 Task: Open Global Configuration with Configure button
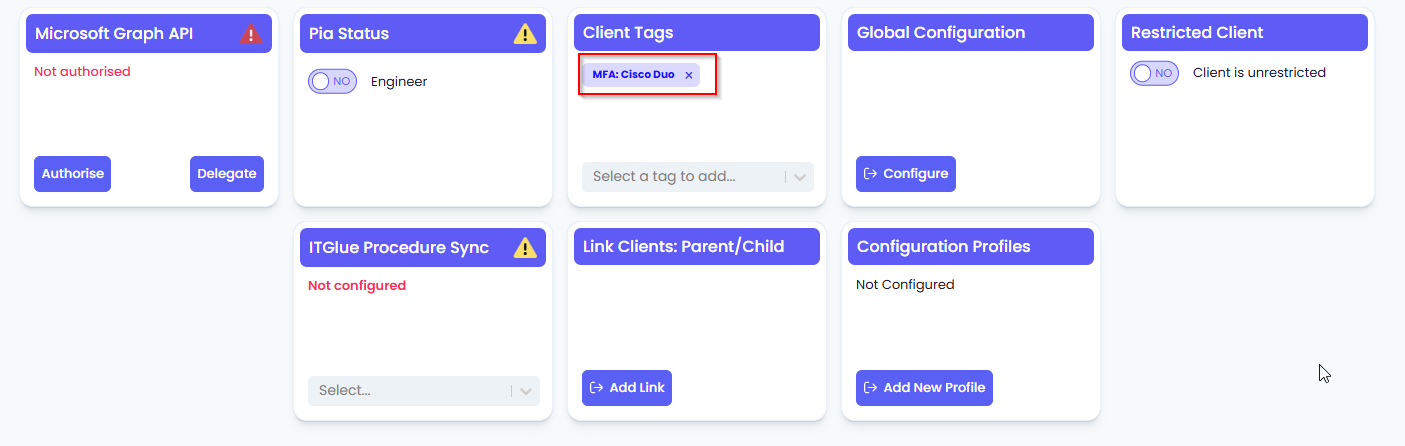tap(906, 174)
